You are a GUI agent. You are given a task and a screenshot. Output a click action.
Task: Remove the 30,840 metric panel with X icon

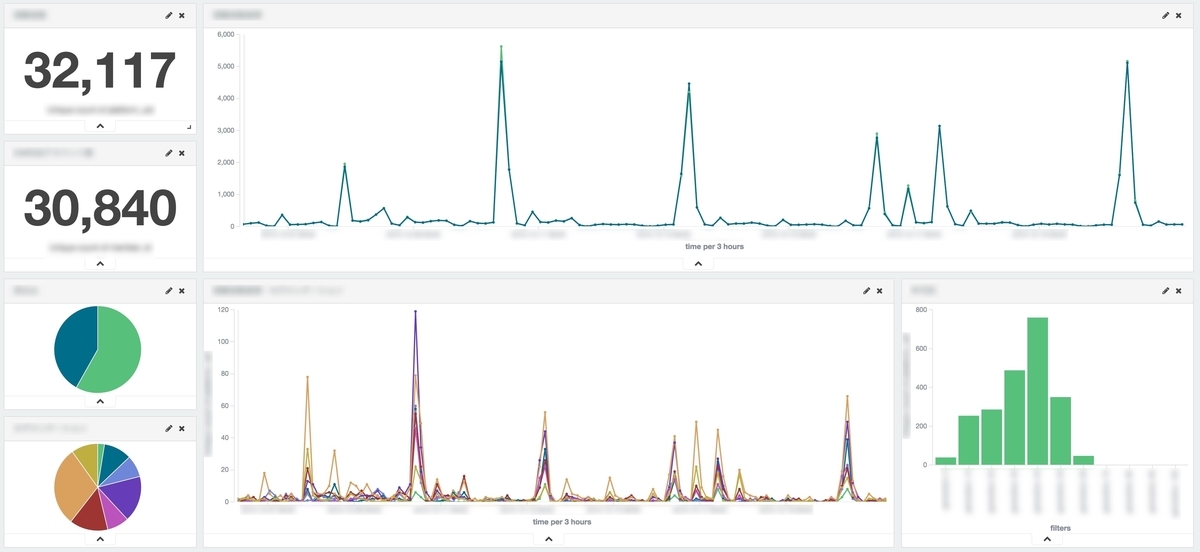click(x=181, y=153)
